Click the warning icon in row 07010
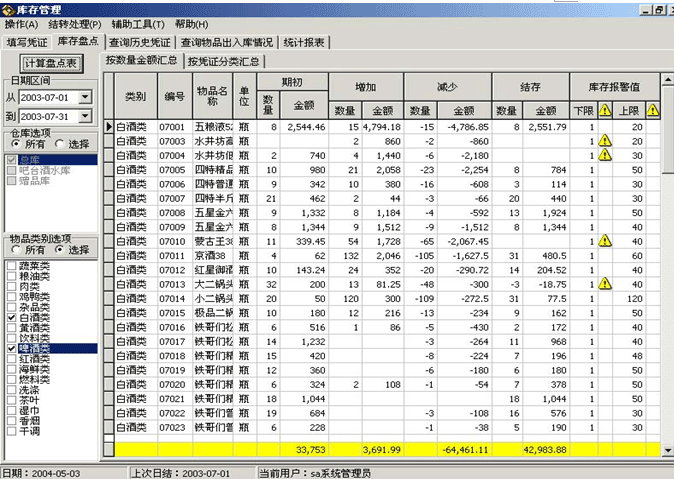This screenshot has height=479, width=674. point(605,241)
